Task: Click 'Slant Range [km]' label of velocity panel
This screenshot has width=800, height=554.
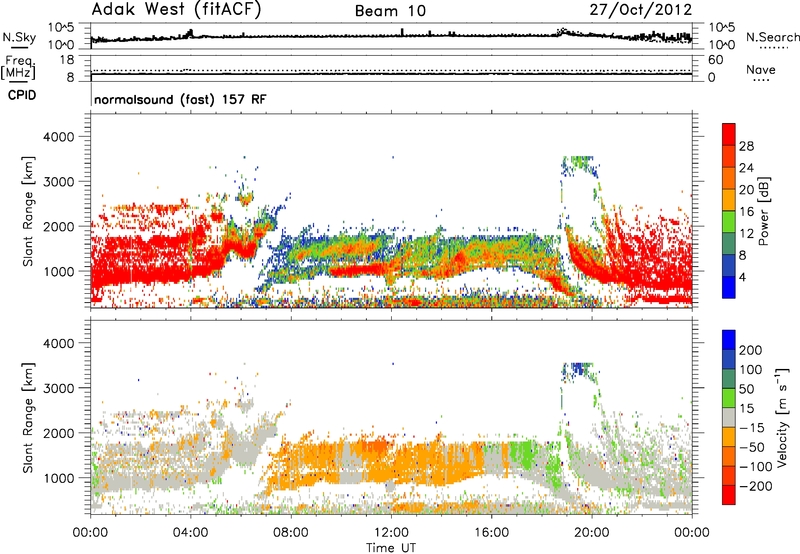Action: (28, 418)
